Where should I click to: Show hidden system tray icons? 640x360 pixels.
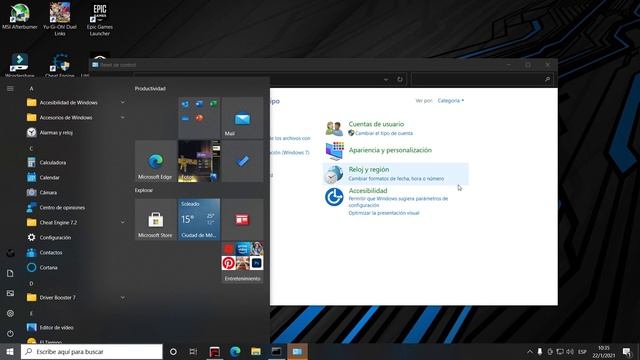(x=529, y=351)
